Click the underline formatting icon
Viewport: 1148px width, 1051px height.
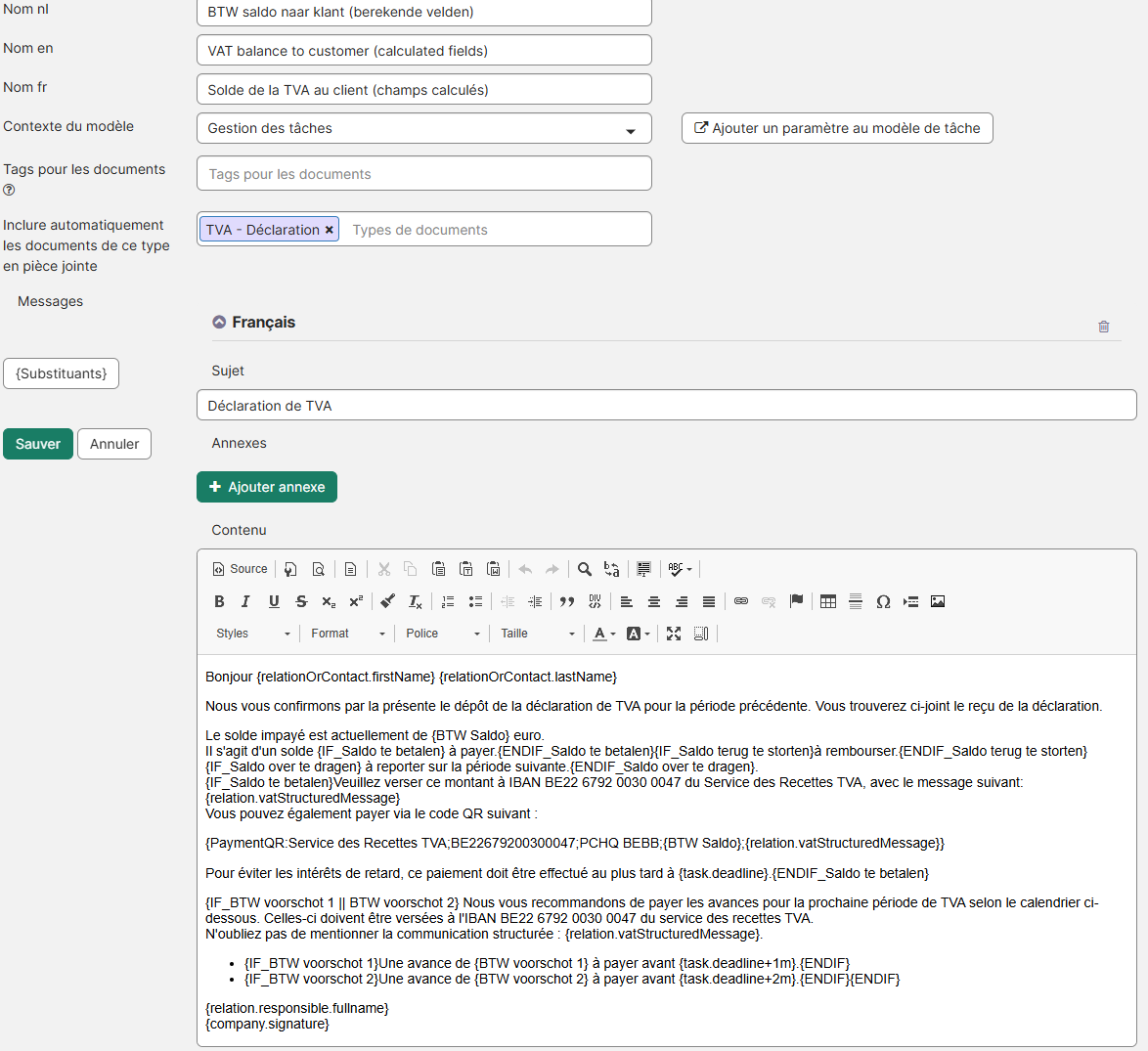(274, 601)
